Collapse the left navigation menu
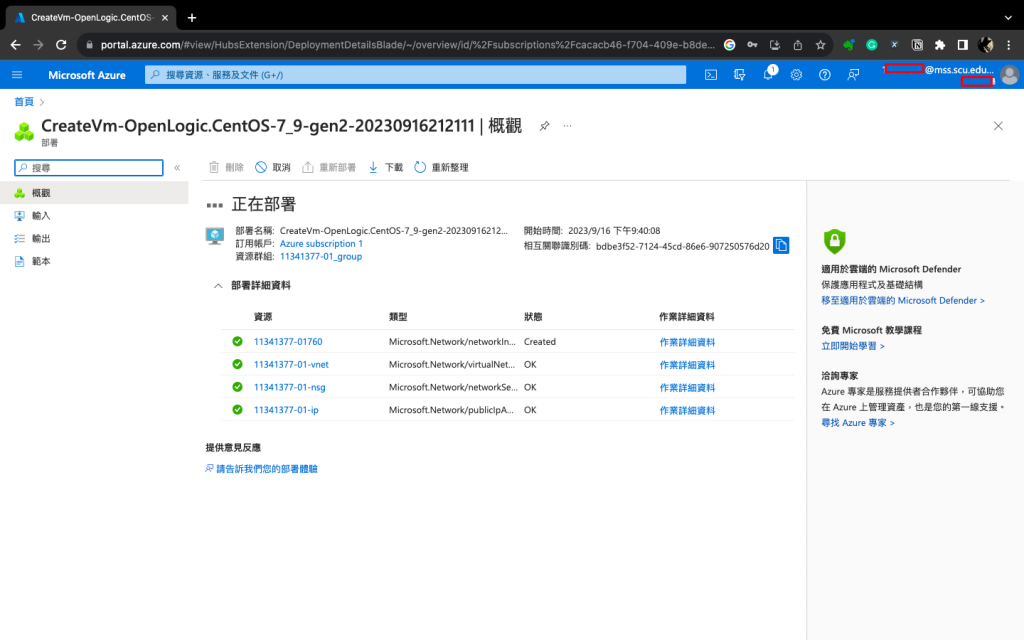Viewport: 1024px width, 640px height. pos(177,168)
